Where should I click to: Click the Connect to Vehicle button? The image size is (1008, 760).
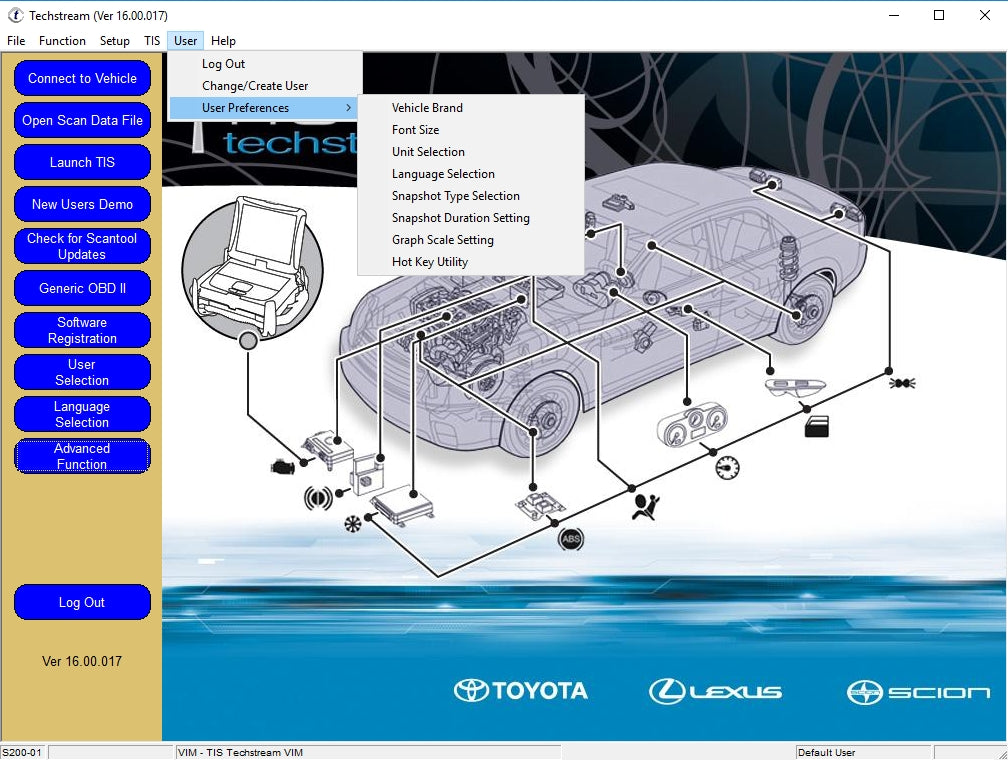pos(82,78)
